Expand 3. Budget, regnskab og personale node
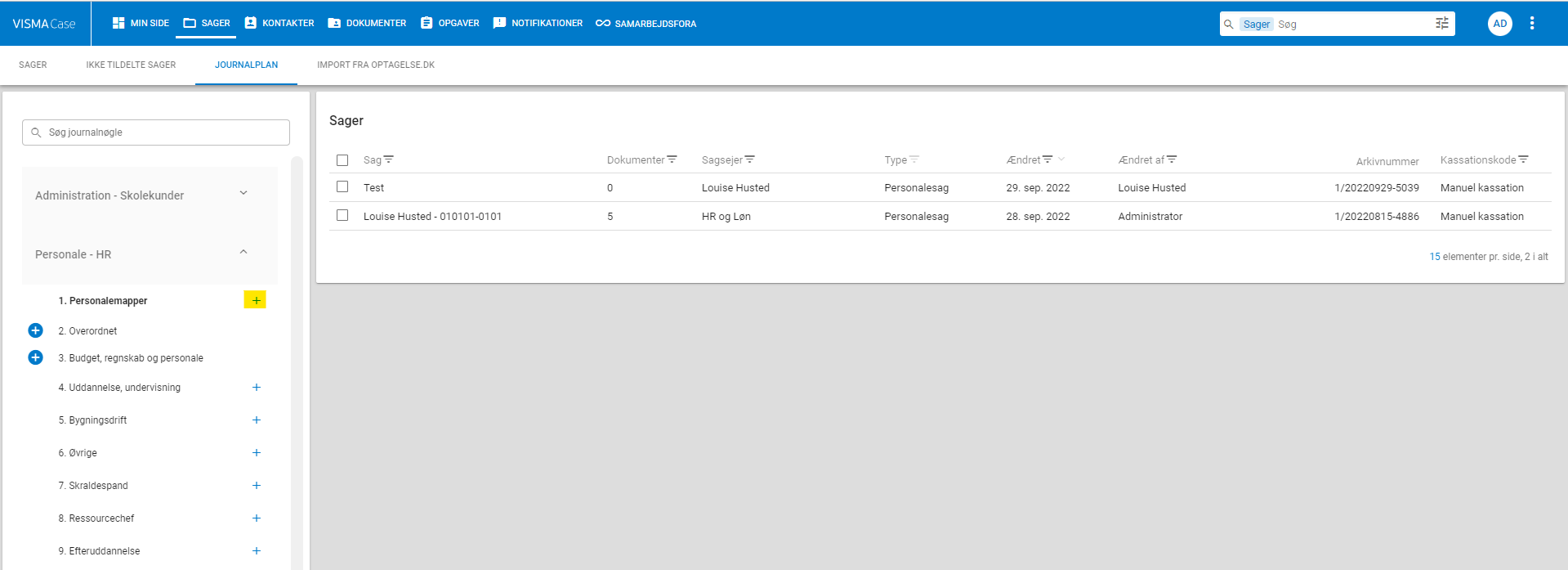Viewport: 1568px width, 570px height. [35, 357]
